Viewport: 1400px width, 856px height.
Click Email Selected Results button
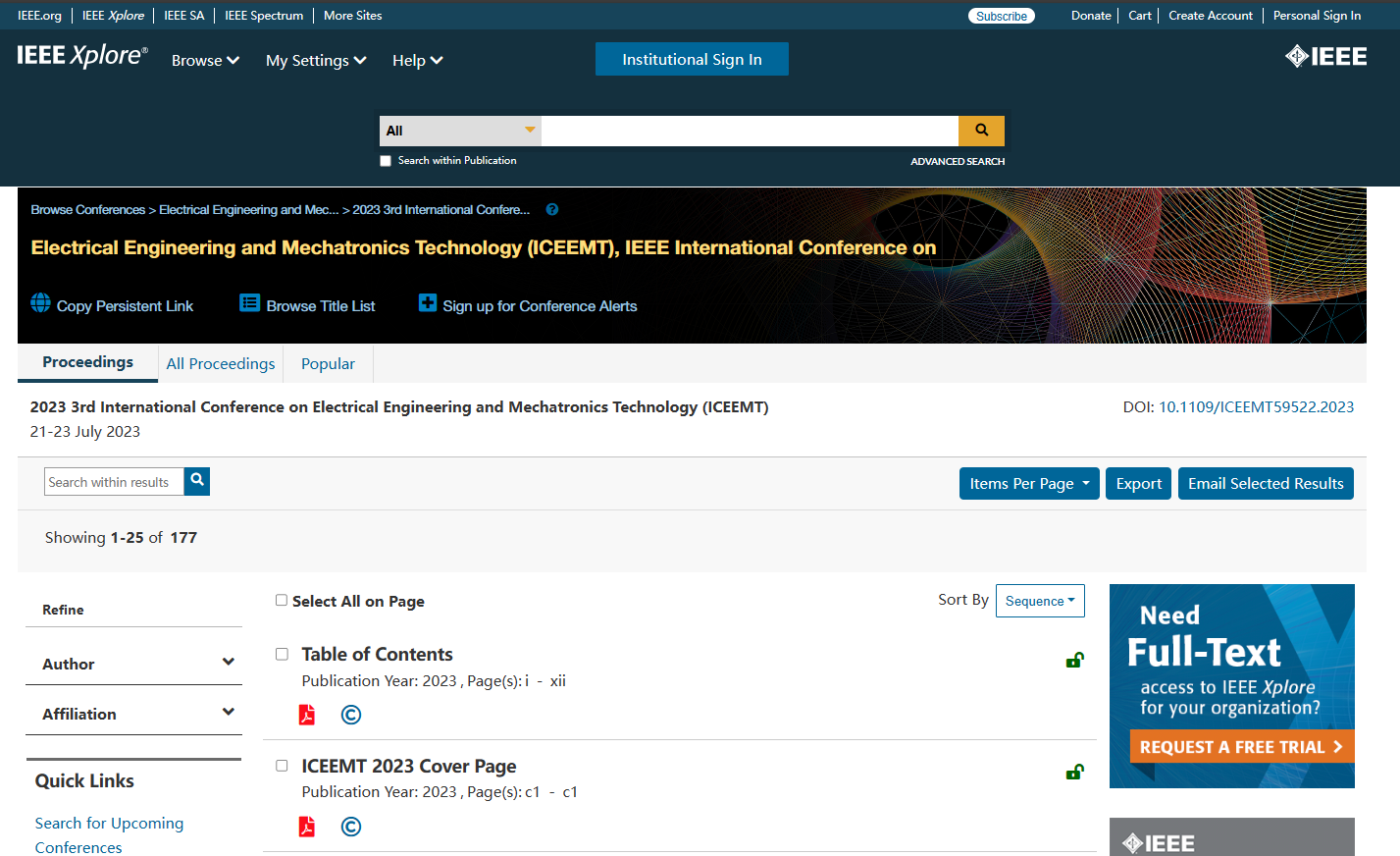click(1266, 483)
